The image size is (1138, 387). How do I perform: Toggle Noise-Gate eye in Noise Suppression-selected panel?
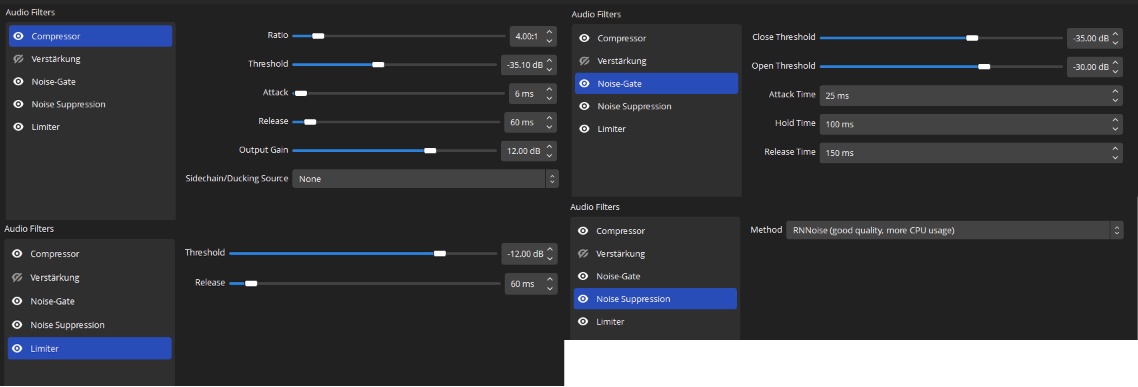582,277
